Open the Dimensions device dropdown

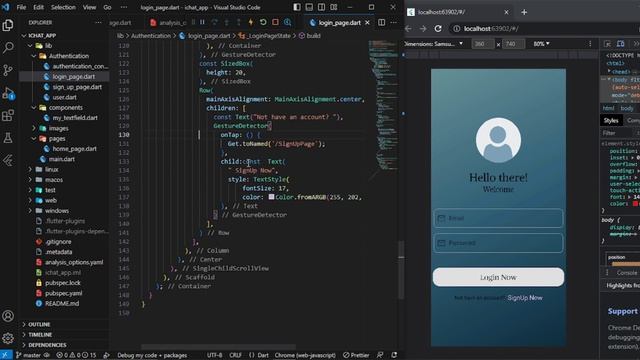point(434,44)
